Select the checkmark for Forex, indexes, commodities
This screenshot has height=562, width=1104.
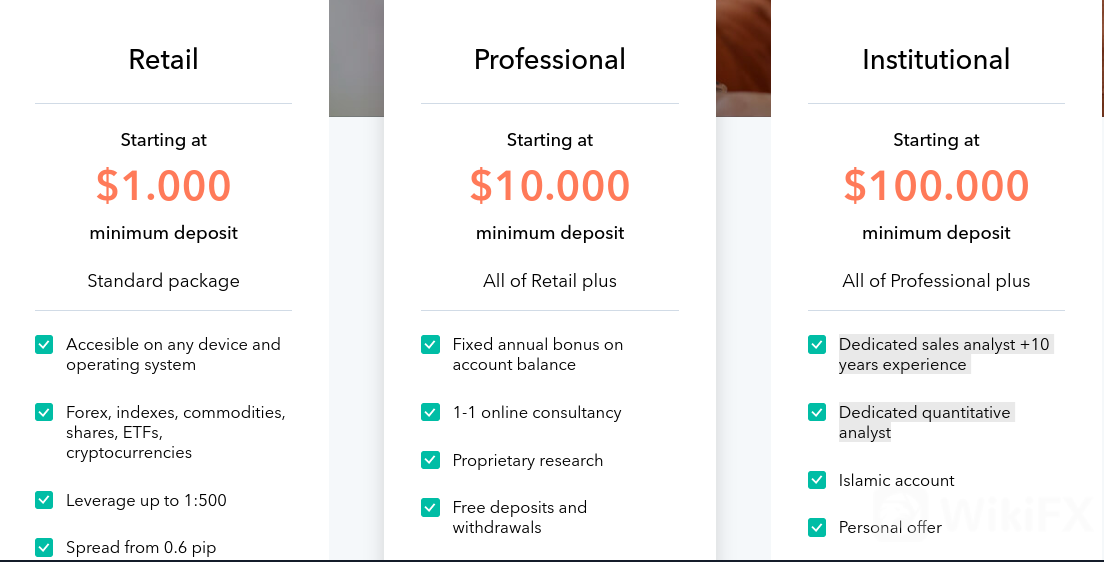[44, 412]
